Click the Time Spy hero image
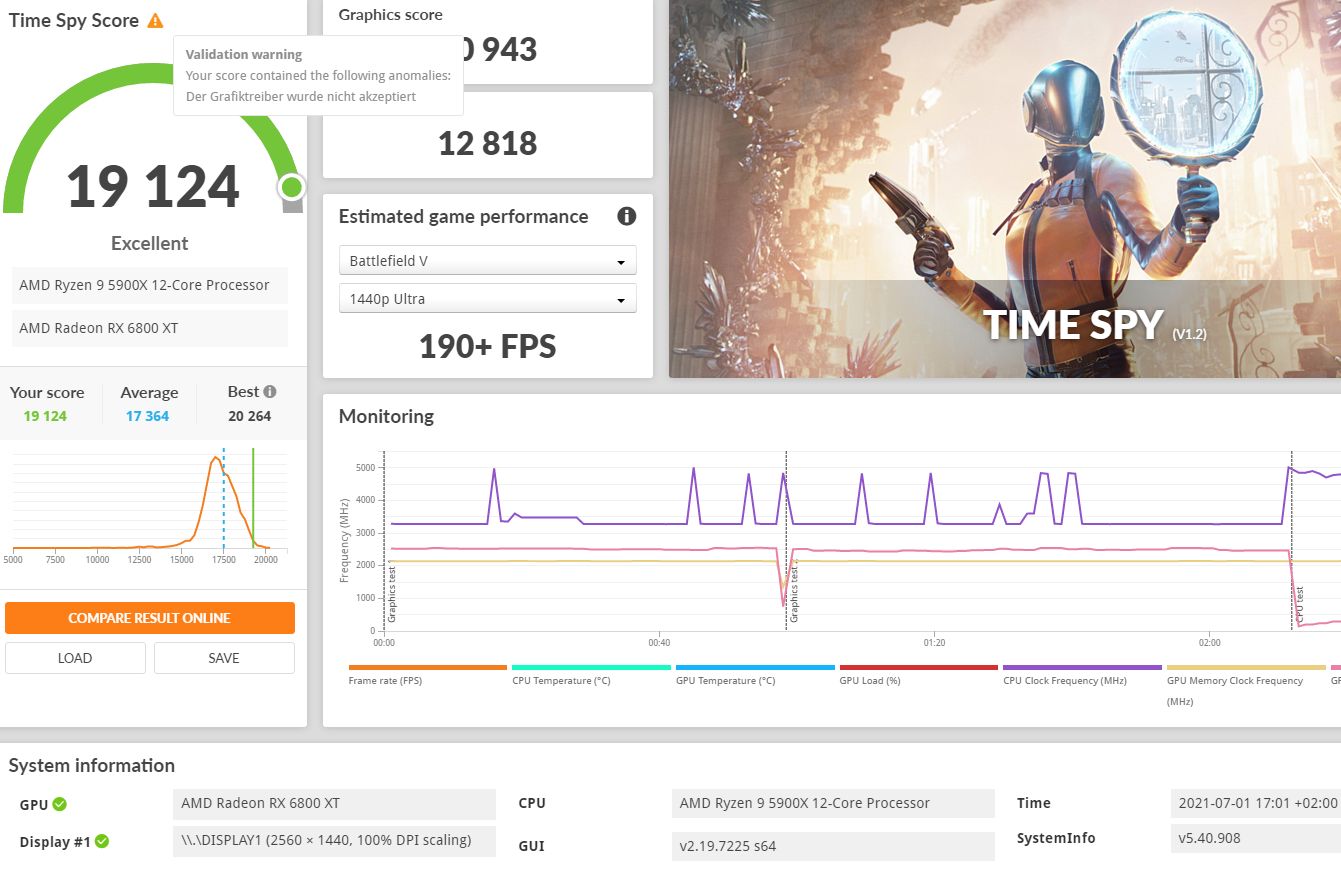 [x=1005, y=189]
